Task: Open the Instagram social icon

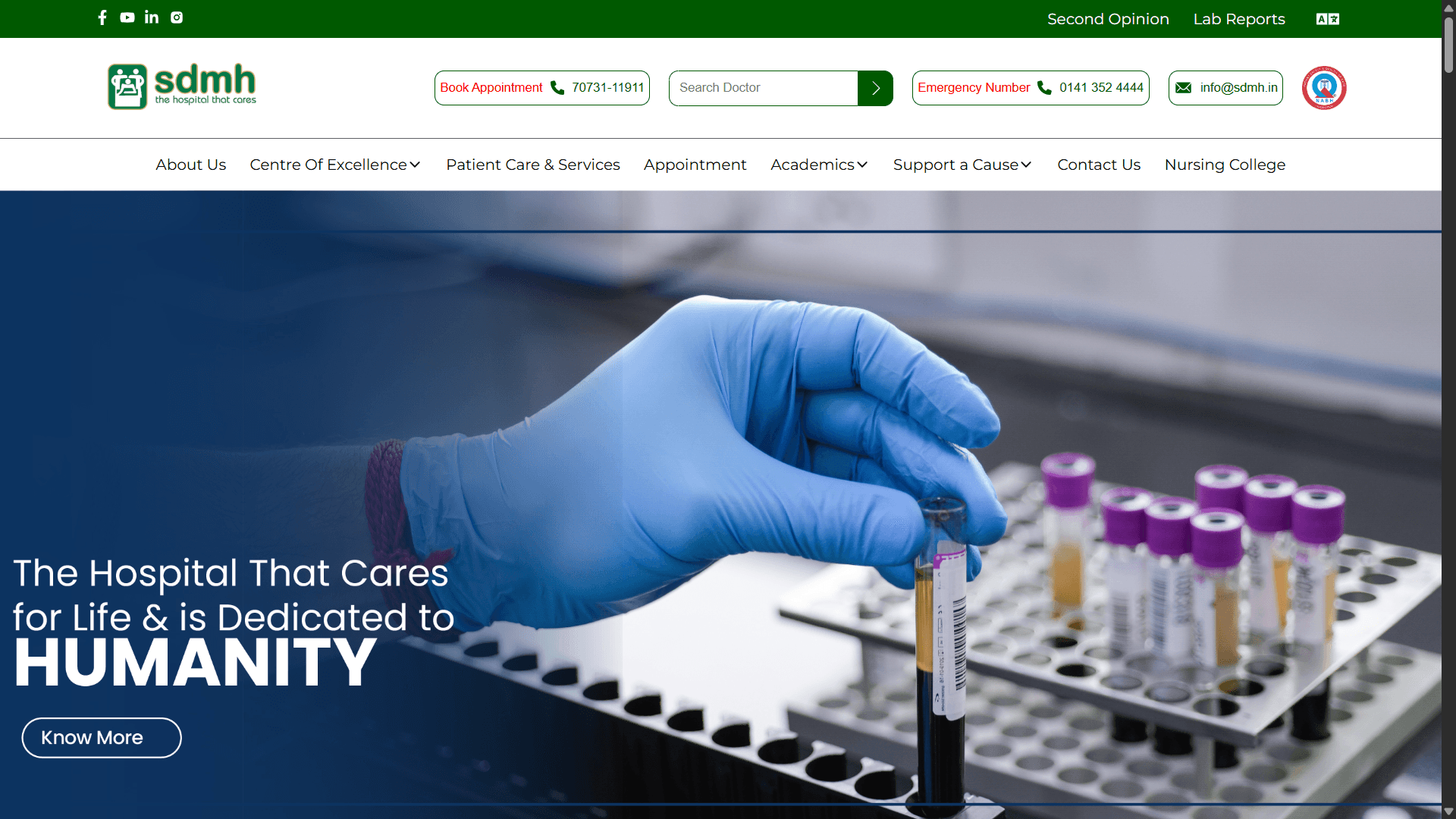Action: pos(177,17)
